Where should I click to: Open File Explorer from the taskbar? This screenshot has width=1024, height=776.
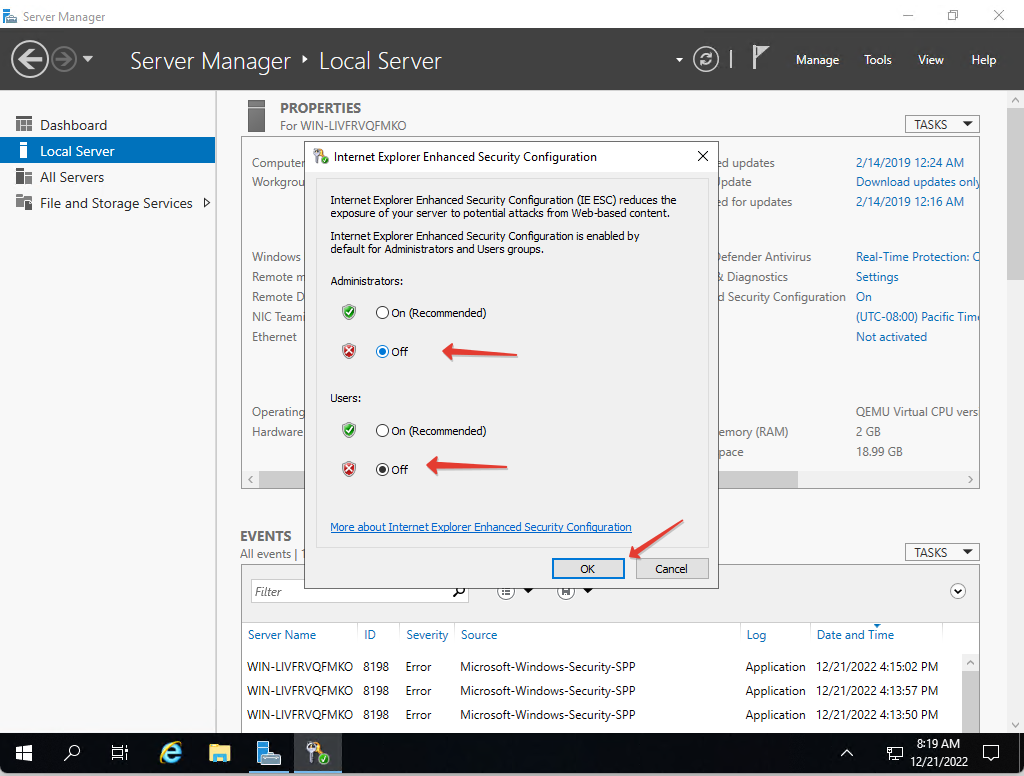[219, 753]
